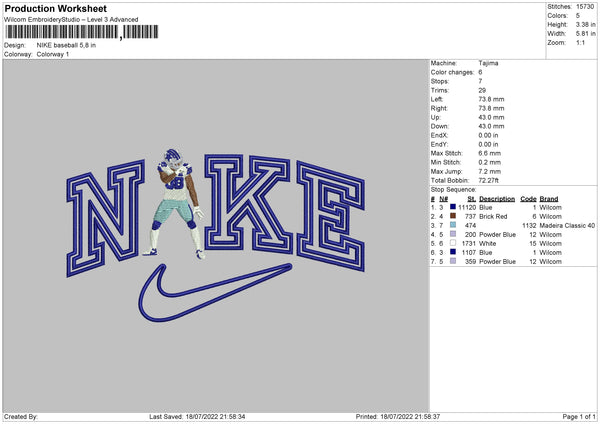Click the Powder Blue swatch with 200 stitches
The height and width of the screenshot is (424, 600).
point(453,234)
